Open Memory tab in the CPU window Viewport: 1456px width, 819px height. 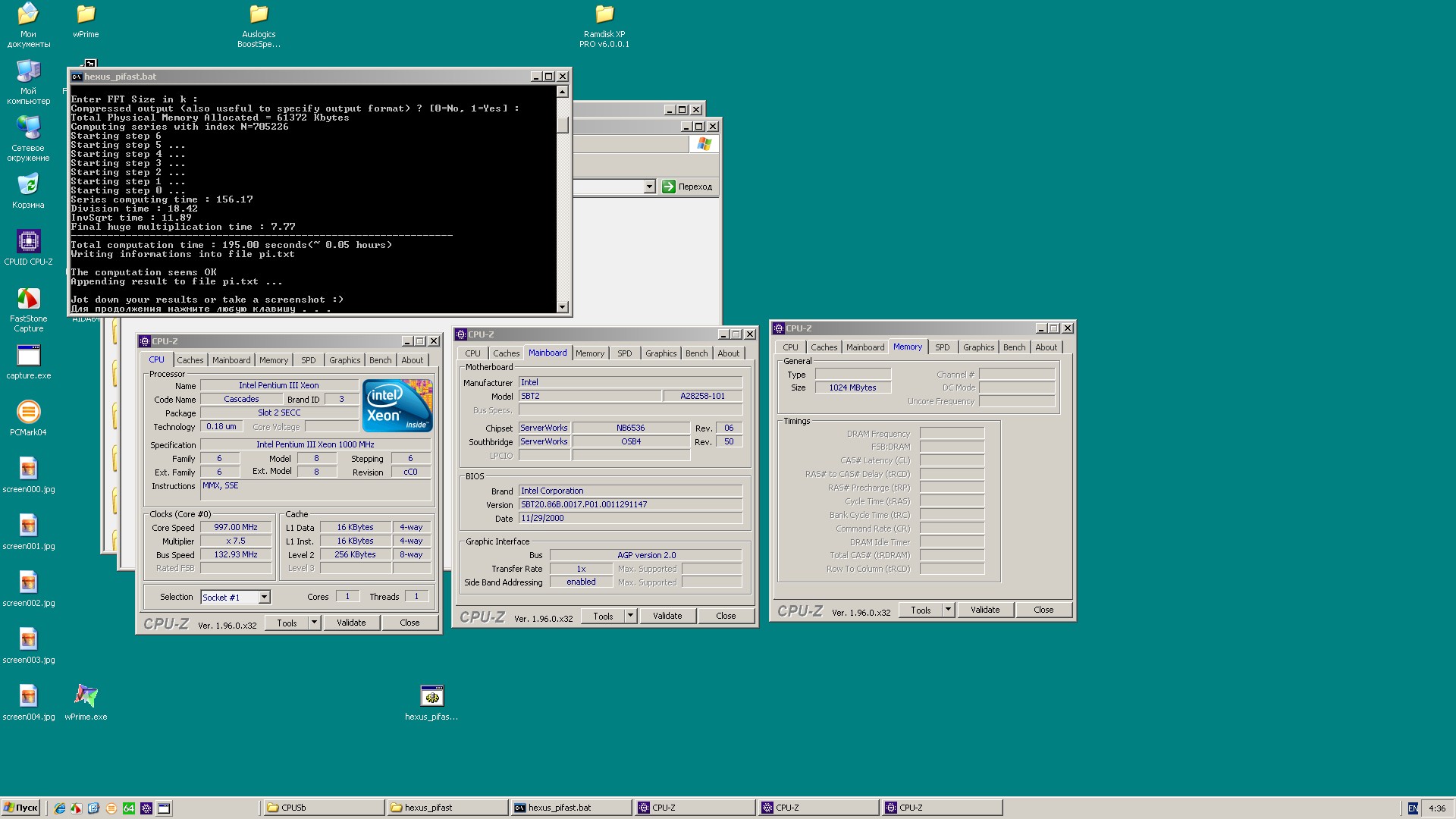point(274,360)
